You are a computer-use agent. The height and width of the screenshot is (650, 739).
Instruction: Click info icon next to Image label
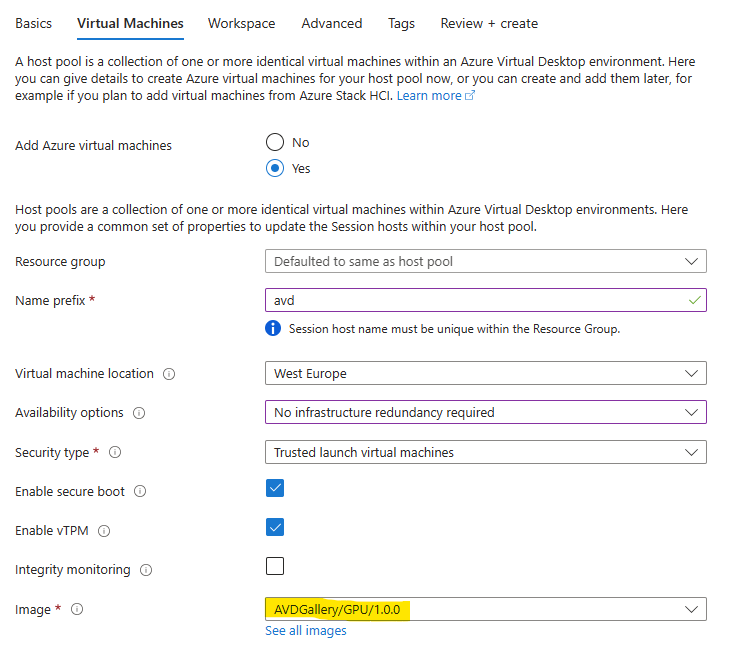click(77, 609)
